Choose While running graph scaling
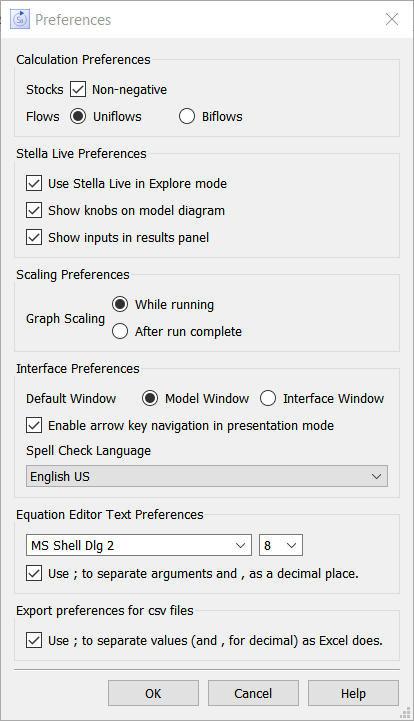The image size is (414, 721). tap(120, 304)
